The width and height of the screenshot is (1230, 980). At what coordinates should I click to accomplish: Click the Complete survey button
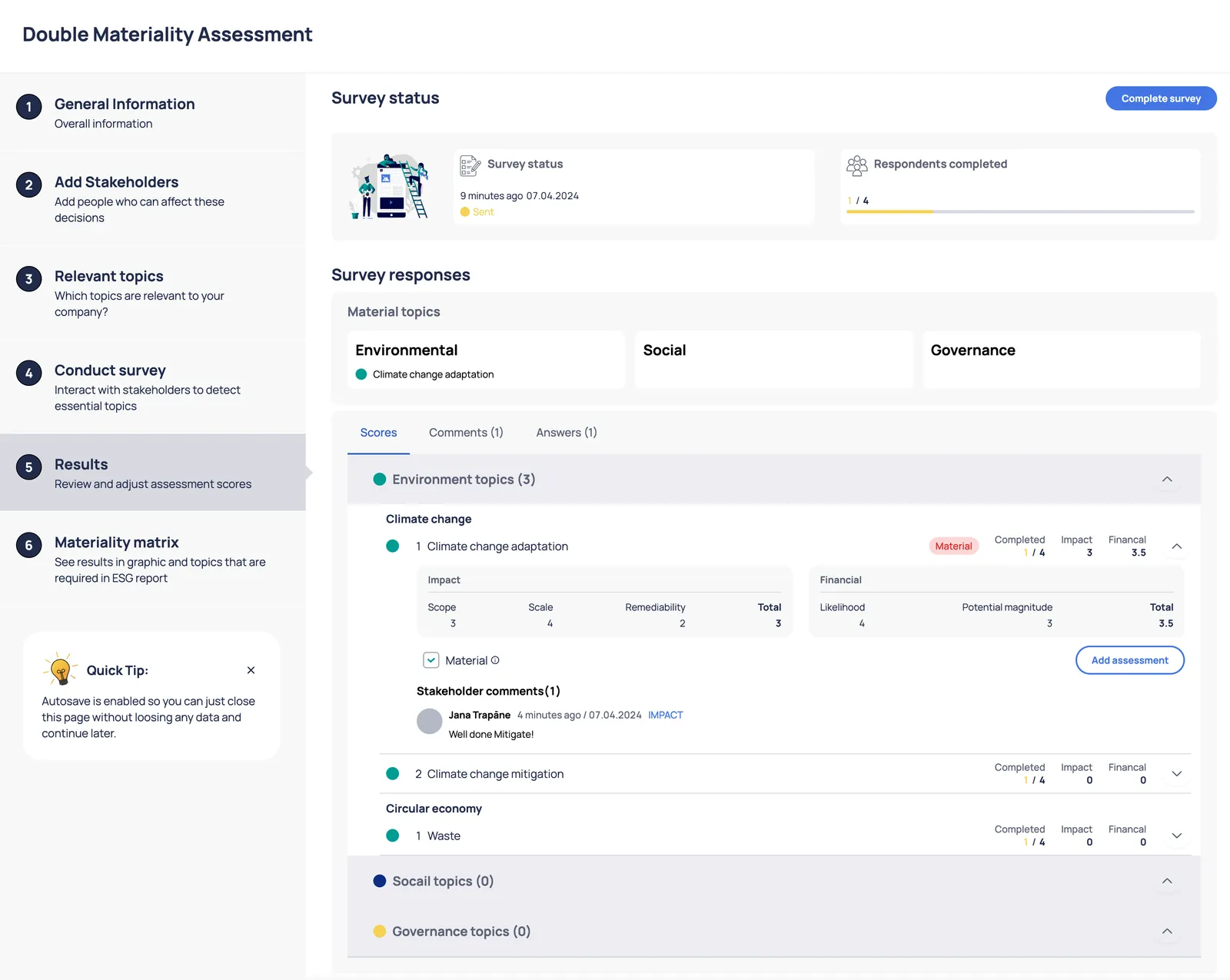tap(1161, 98)
